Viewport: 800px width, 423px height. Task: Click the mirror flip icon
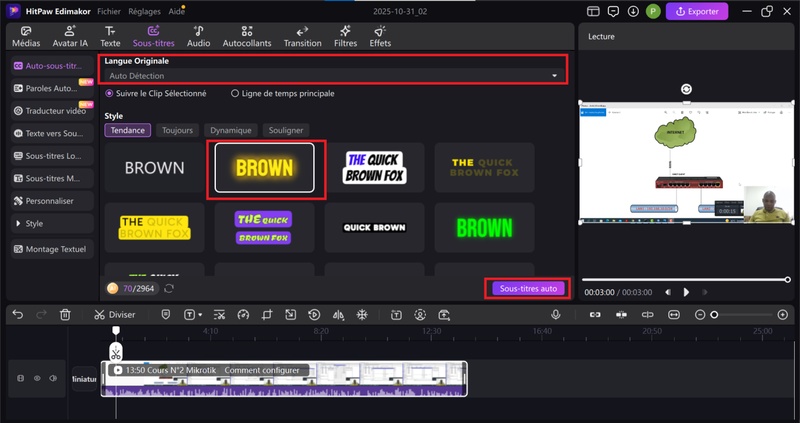[x=338, y=315]
